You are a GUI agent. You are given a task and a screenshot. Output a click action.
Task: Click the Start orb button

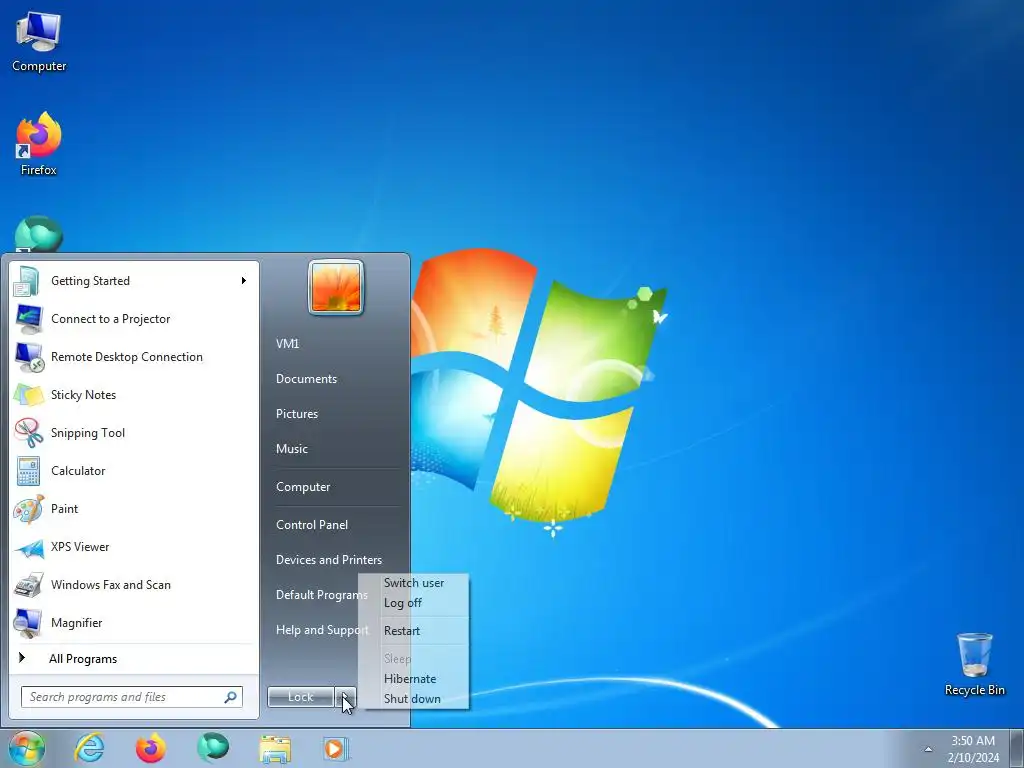(27, 748)
